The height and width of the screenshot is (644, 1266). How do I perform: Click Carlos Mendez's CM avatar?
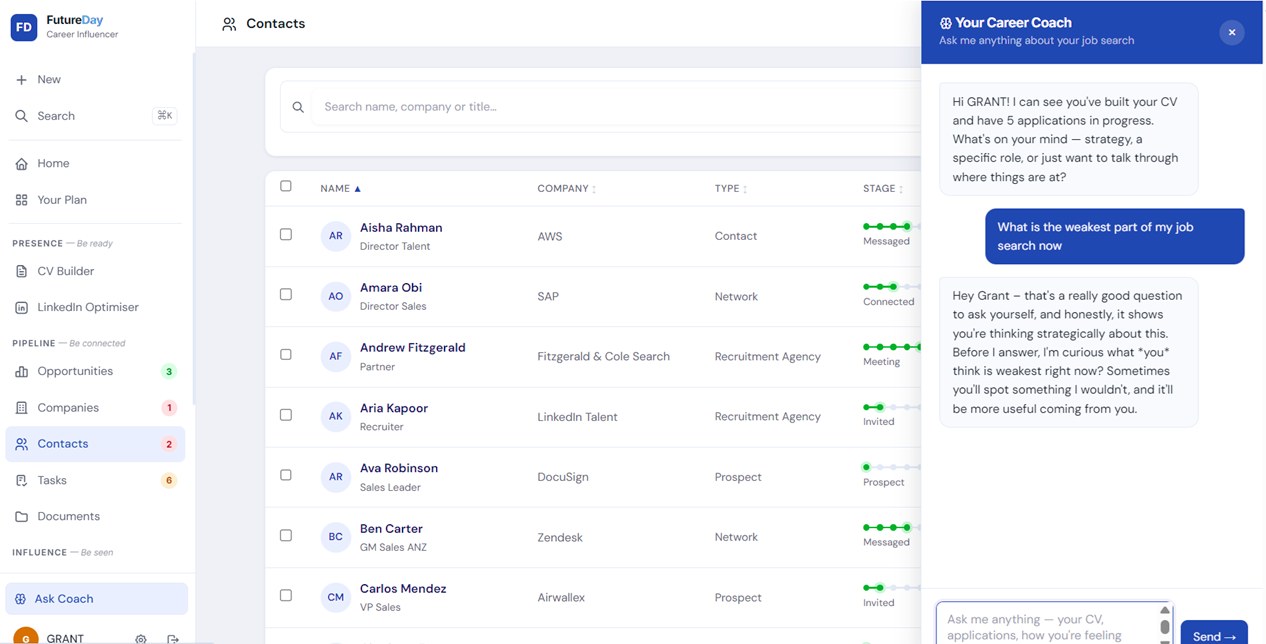point(336,598)
